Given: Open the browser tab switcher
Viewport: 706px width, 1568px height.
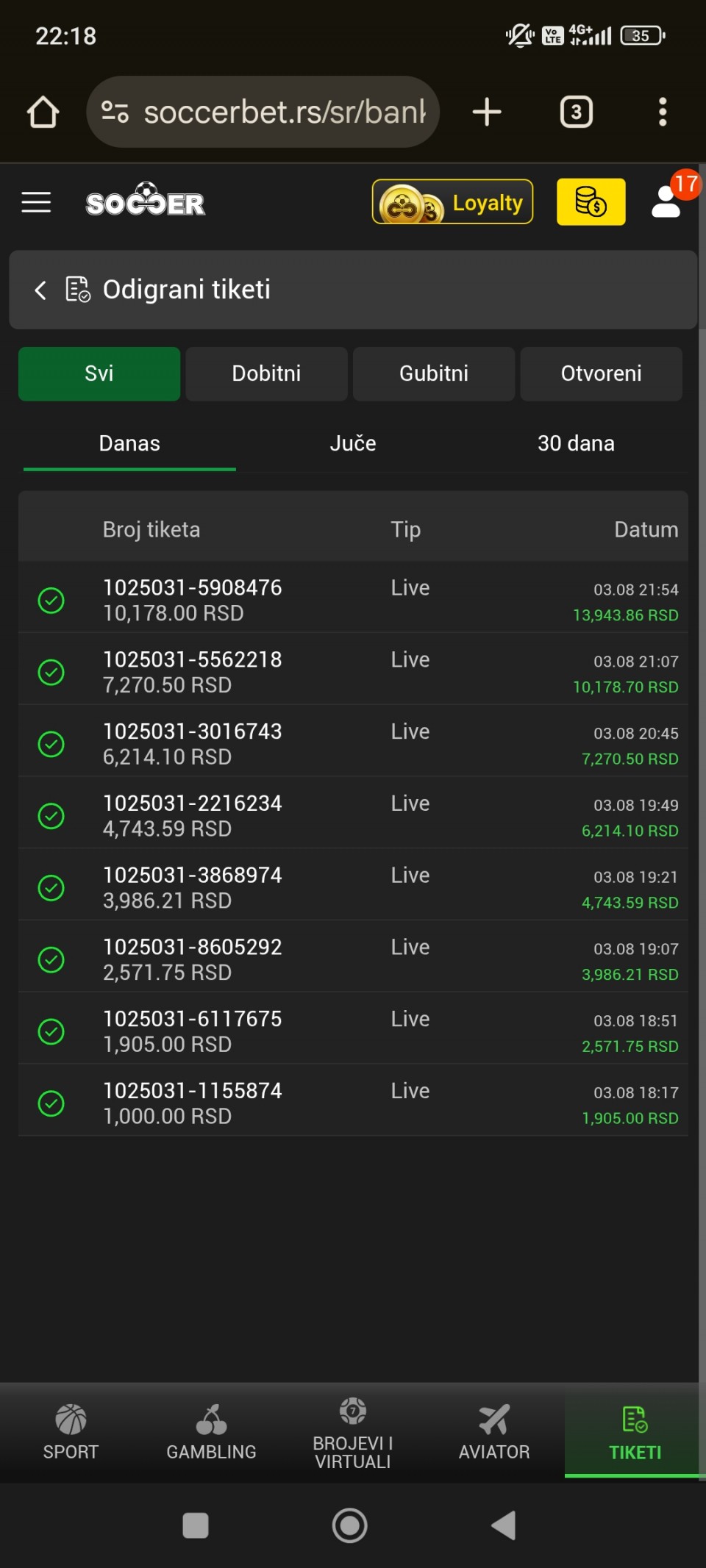Looking at the screenshot, I should click(576, 112).
